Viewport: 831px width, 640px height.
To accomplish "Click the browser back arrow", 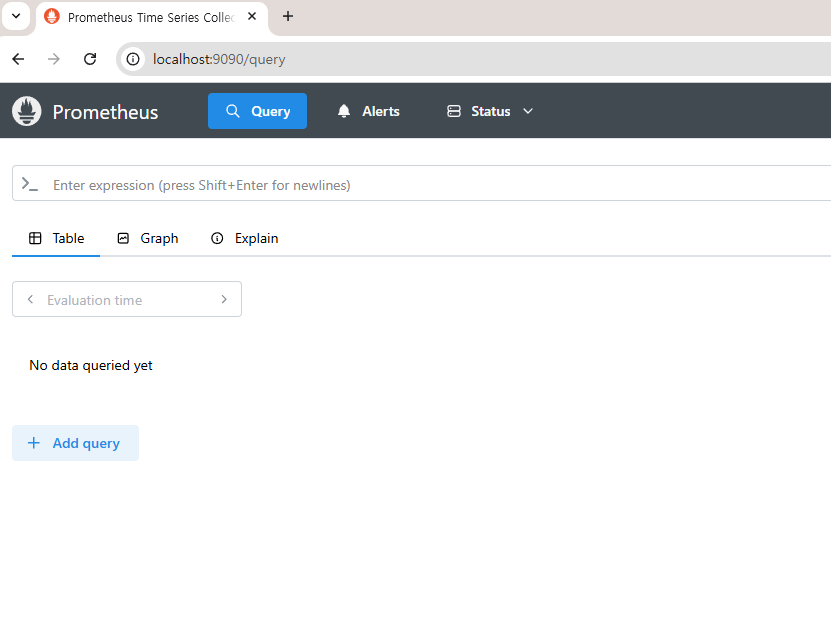I will click(x=18, y=59).
